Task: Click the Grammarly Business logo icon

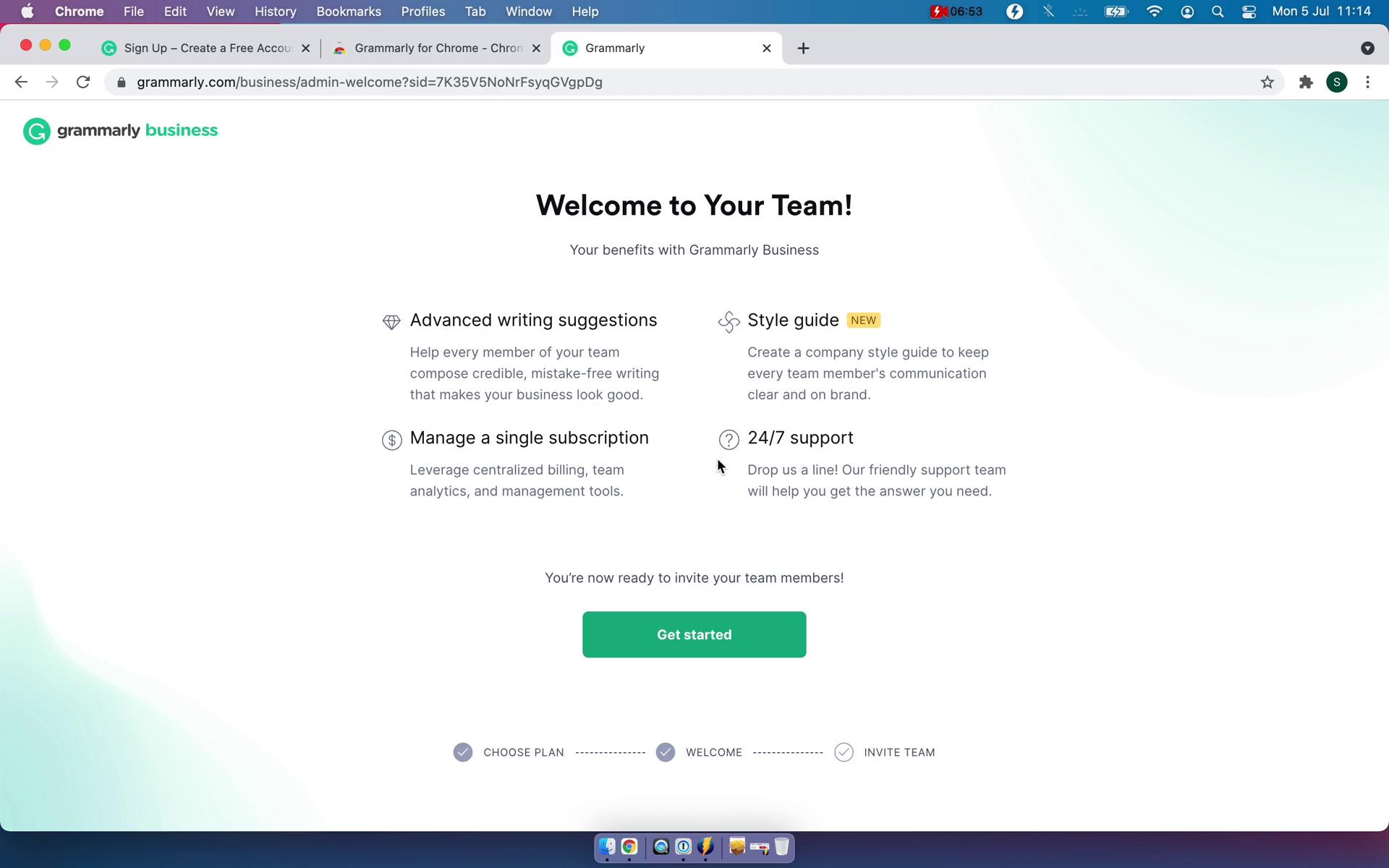Action: coord(36,130)
